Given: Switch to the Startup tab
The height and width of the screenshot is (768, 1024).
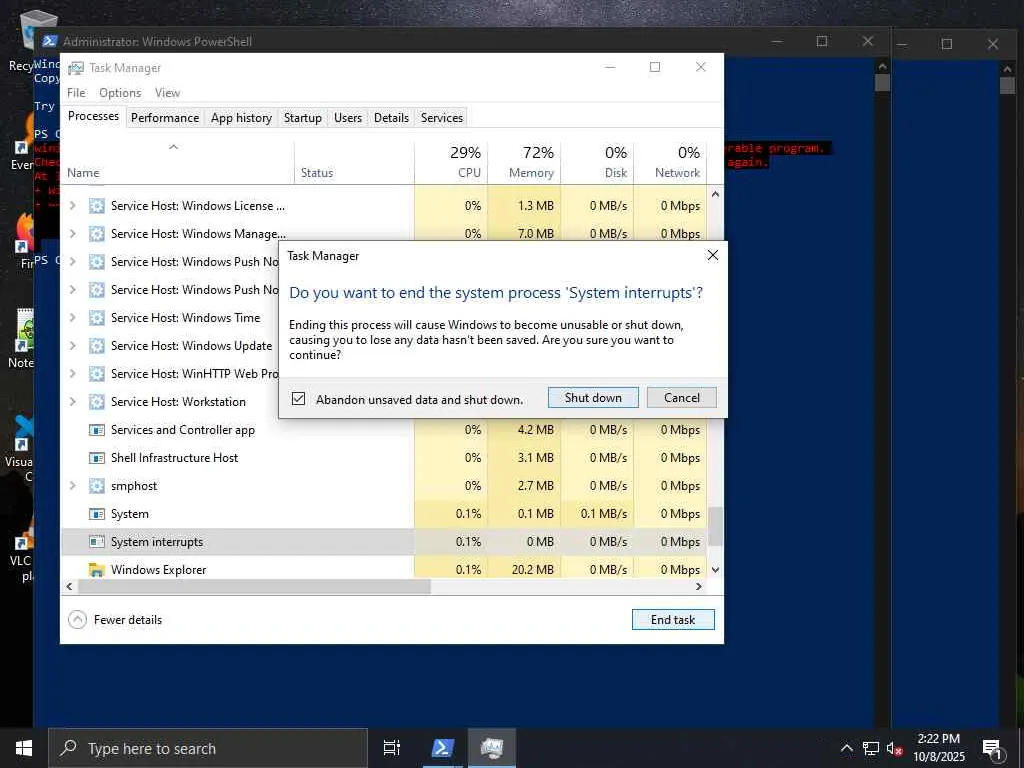Looking at the screenshot, I should 302,118.
